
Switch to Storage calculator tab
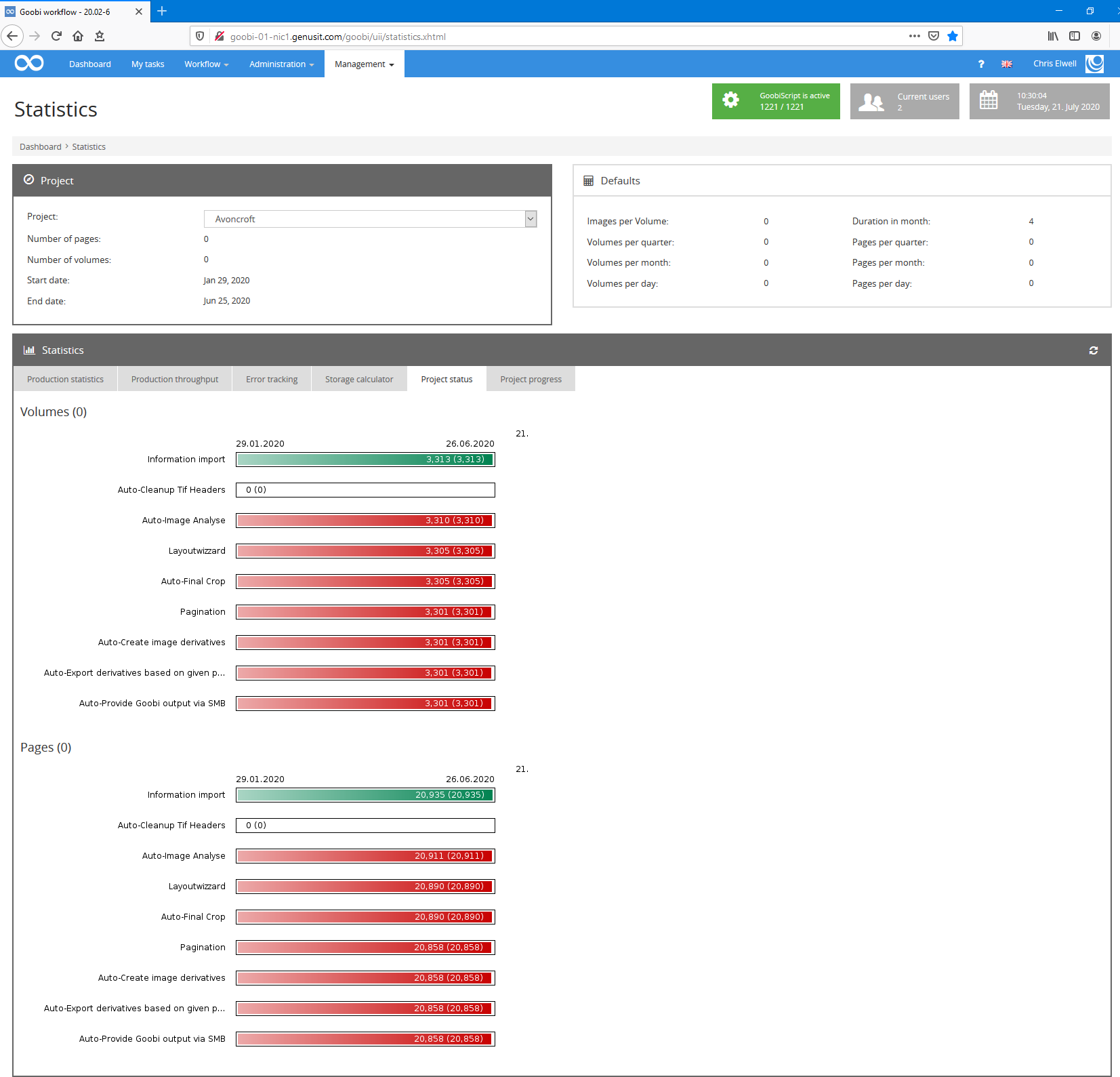359,379
